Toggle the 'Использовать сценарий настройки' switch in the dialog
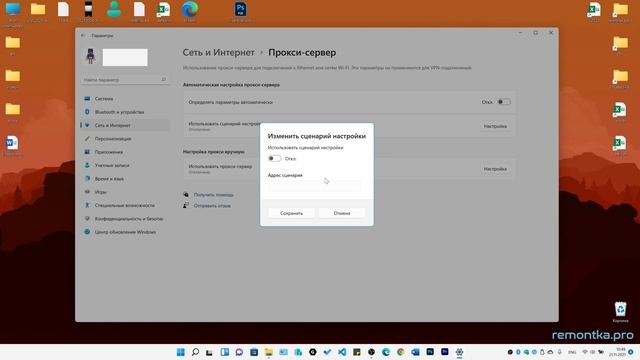The height and width of the screenshot is (360, 640). click(275, 158)
